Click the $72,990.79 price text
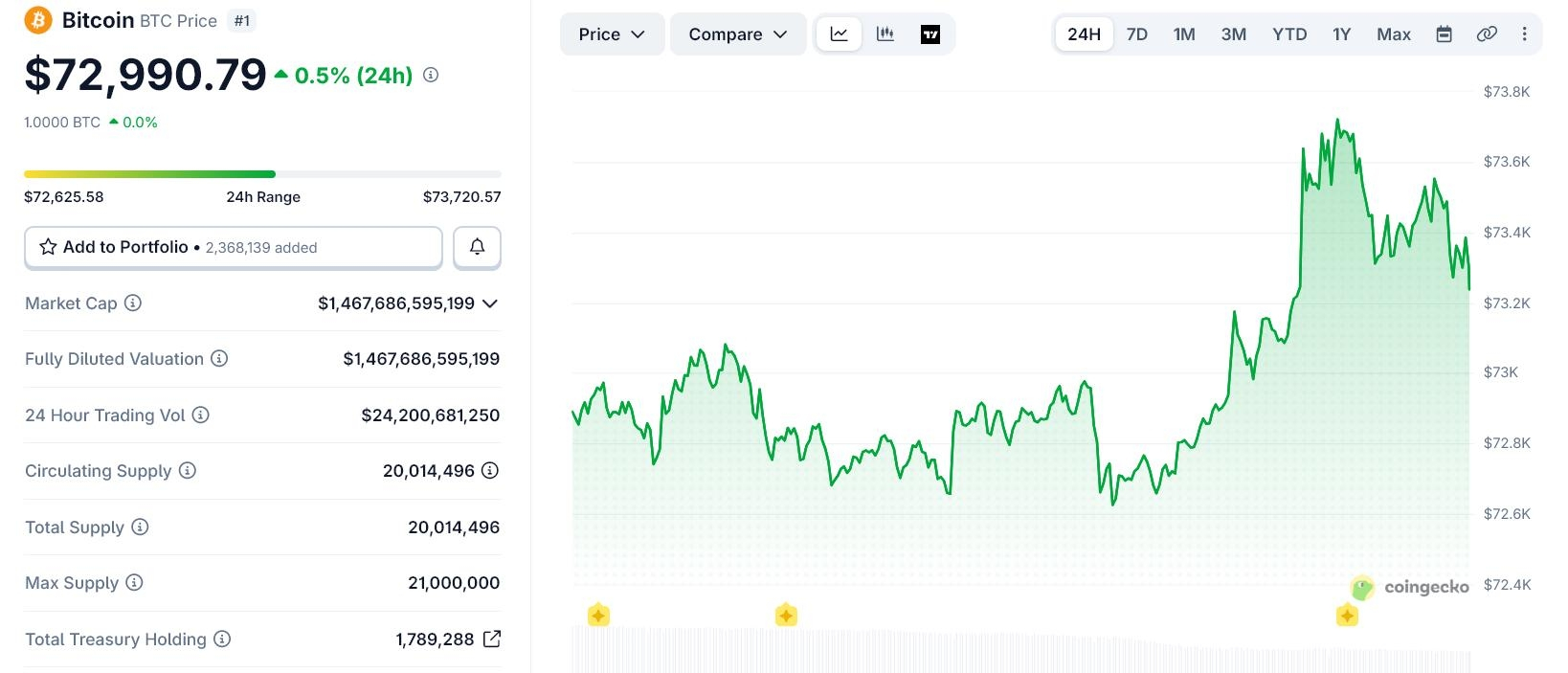Viewport: 1568px width, 673px height. click(x=146, y=75)
